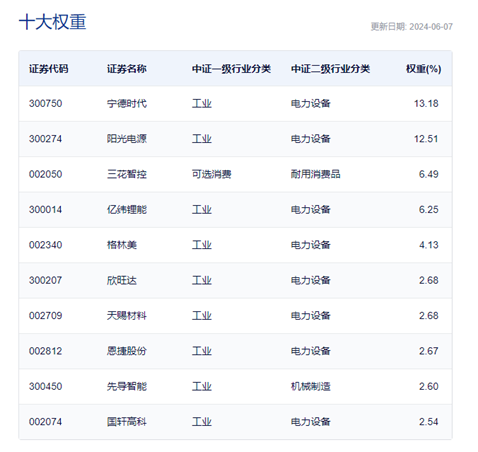Click 工业 in the 宁德时代 row
This screenshot has height=452, width=478.
click(x=202, y=103)
